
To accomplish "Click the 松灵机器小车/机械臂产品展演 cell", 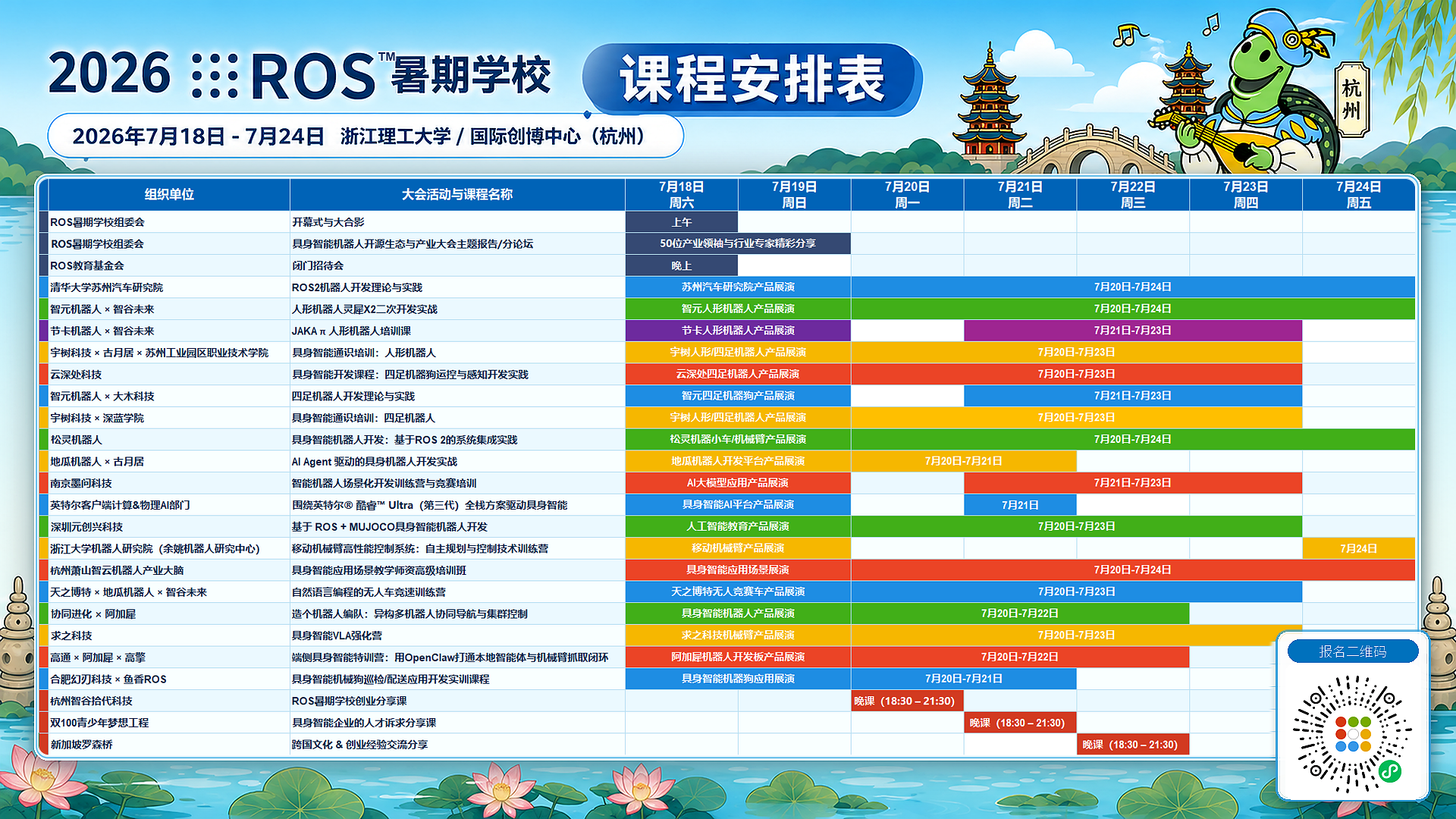I will [x=738, y=440].
